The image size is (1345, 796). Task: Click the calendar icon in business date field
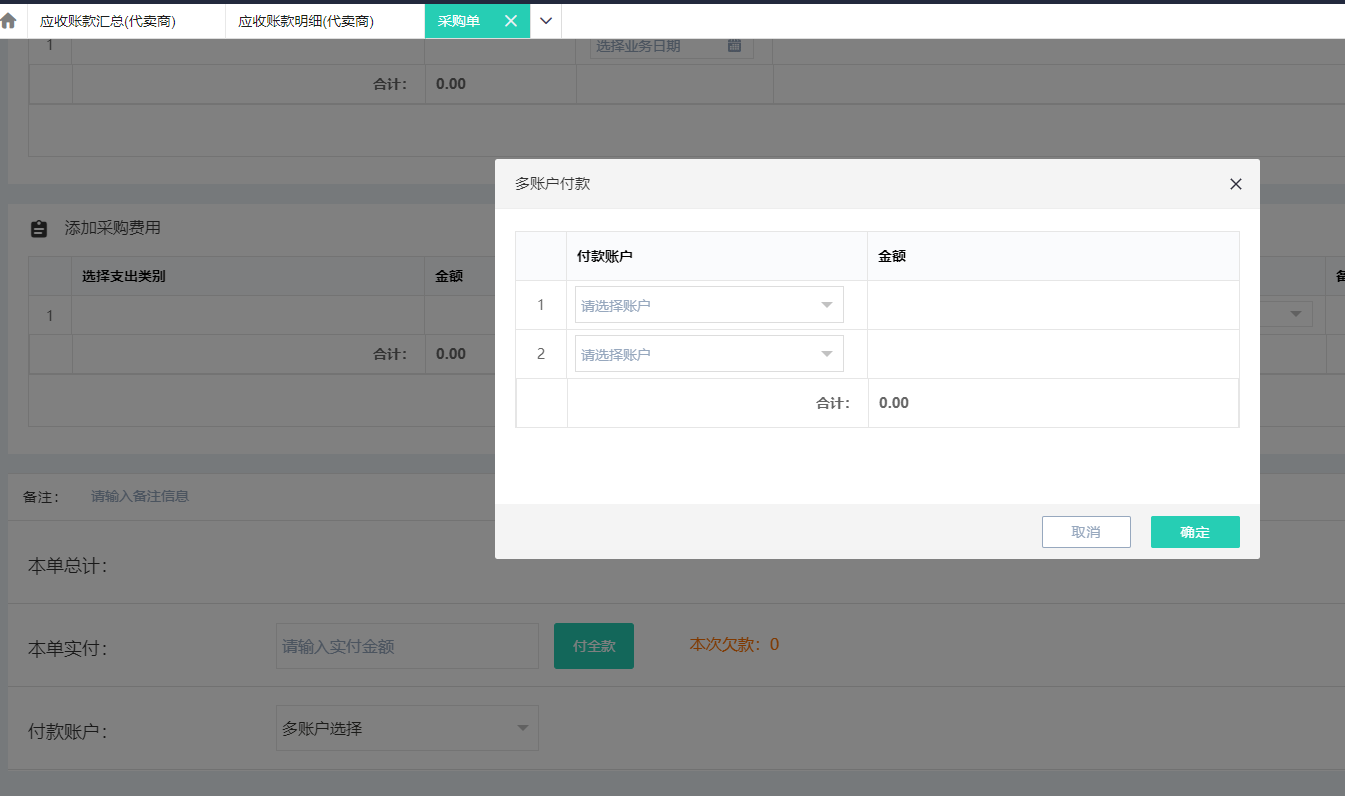pyautogui.click(x=734, y=46)
